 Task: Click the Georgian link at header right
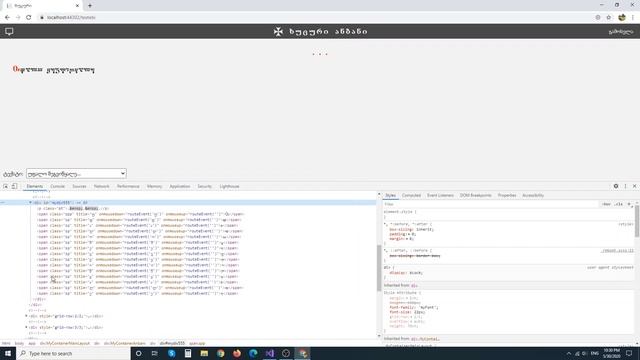(x=621, y=31)
